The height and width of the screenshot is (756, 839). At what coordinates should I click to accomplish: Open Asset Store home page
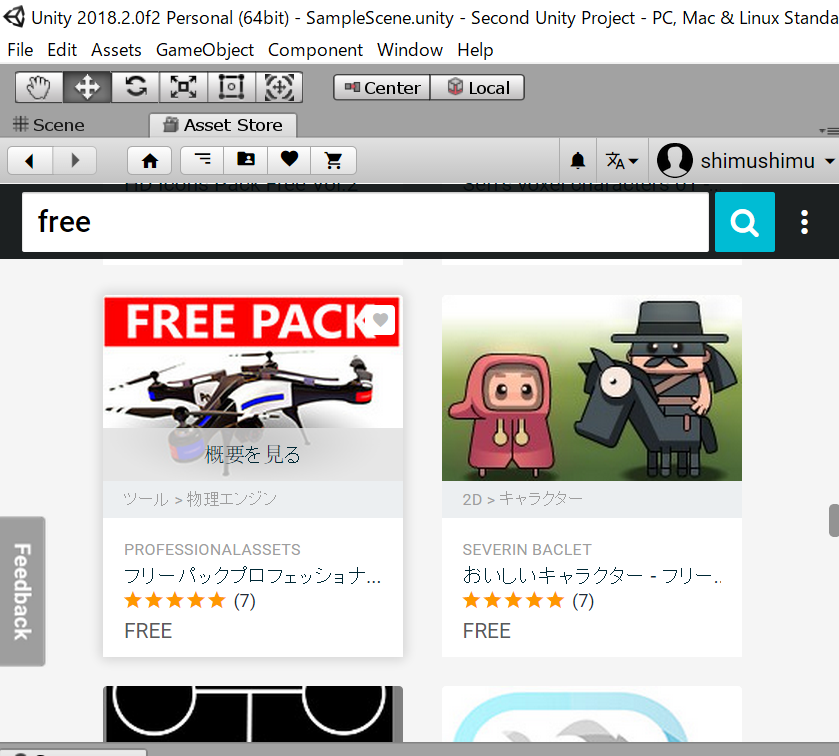coord(150,160)
